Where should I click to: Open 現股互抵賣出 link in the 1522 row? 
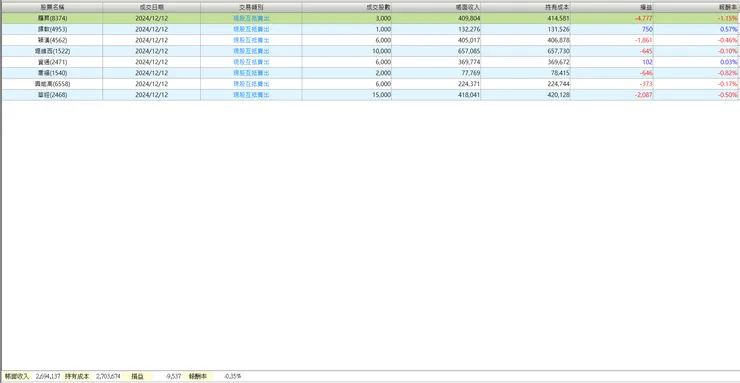251,51
